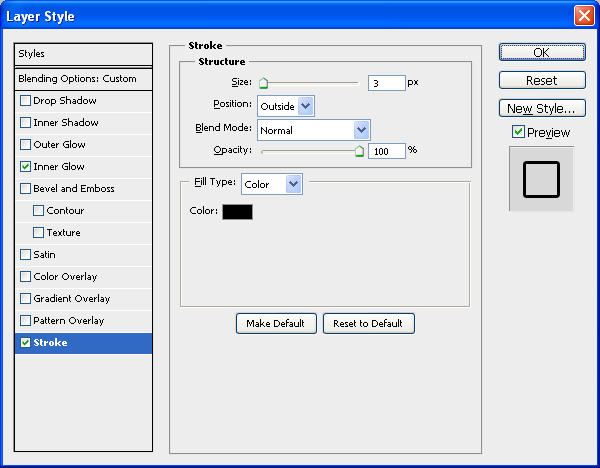This screenshot has height=468, width=600.
Task: Tick the Inner Shadow checkbox
Action: pos(25,122)
